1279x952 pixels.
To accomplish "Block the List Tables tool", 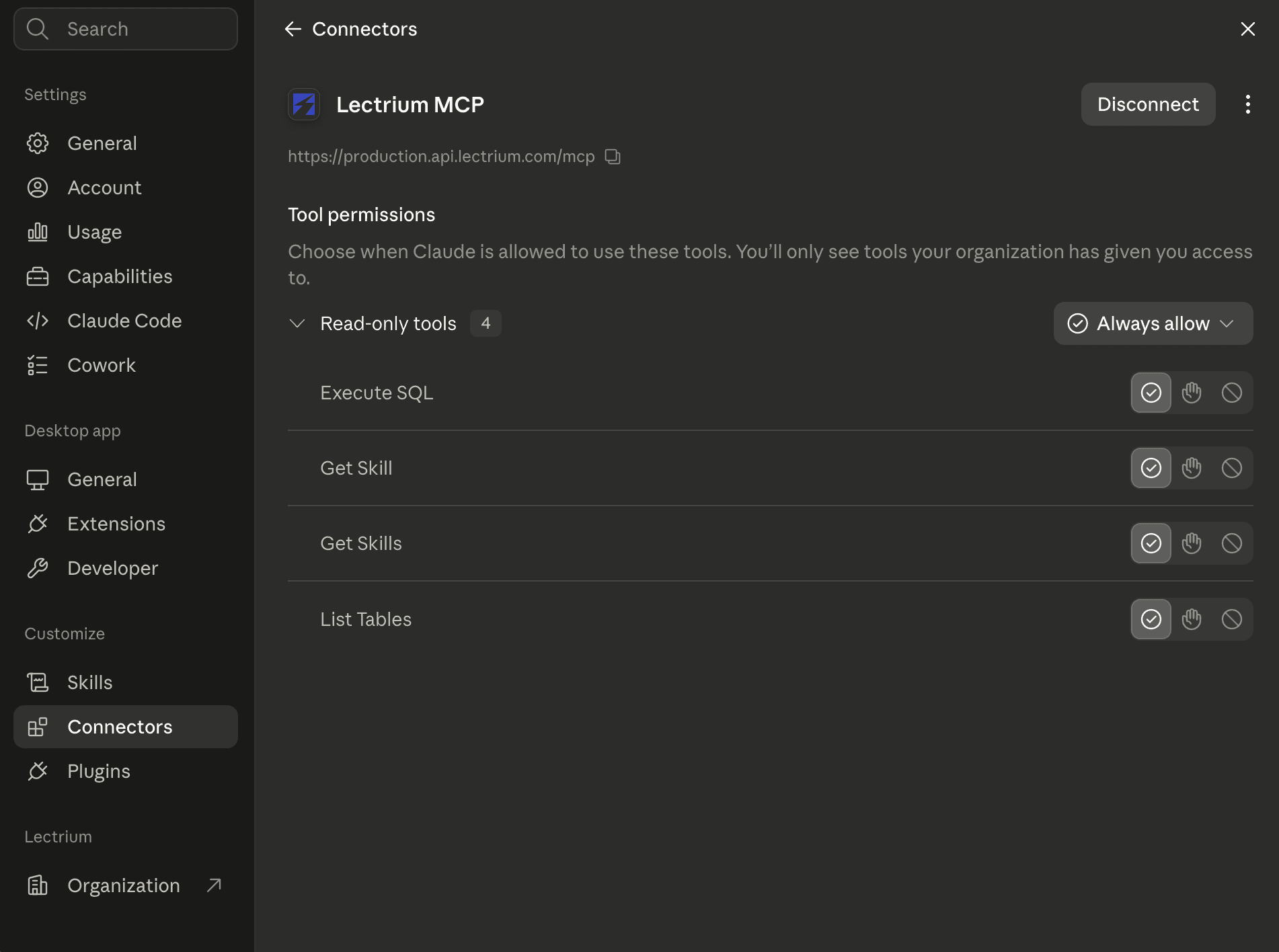I will point(1232,619).
